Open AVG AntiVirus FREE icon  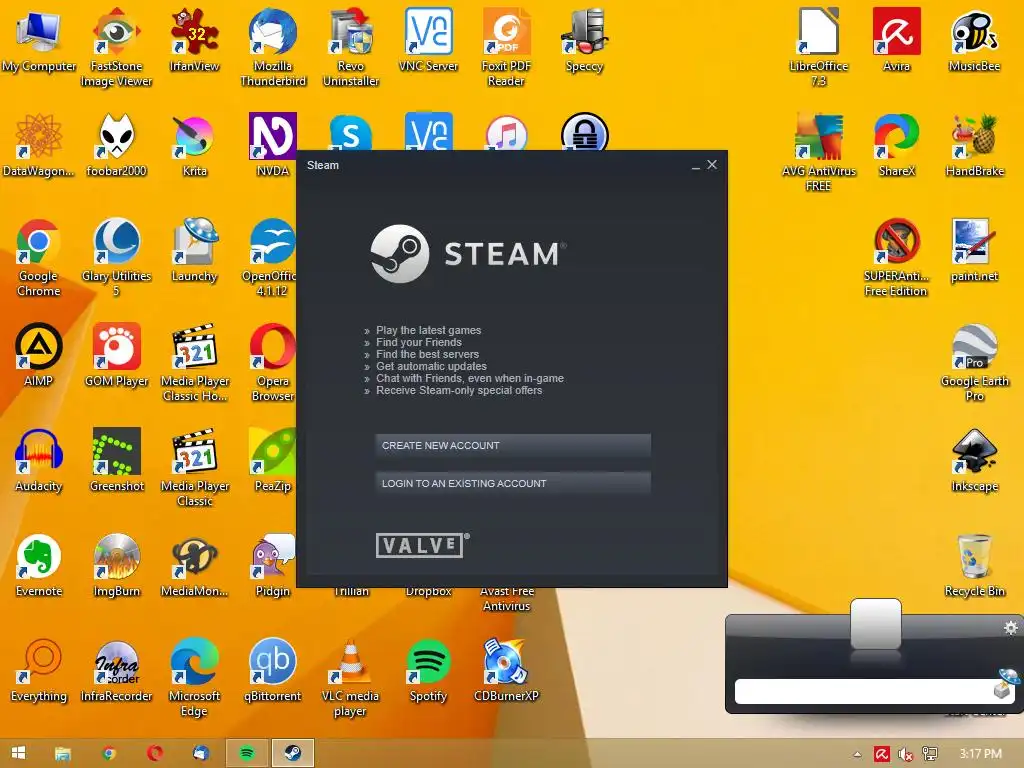[x=818, y=152]
